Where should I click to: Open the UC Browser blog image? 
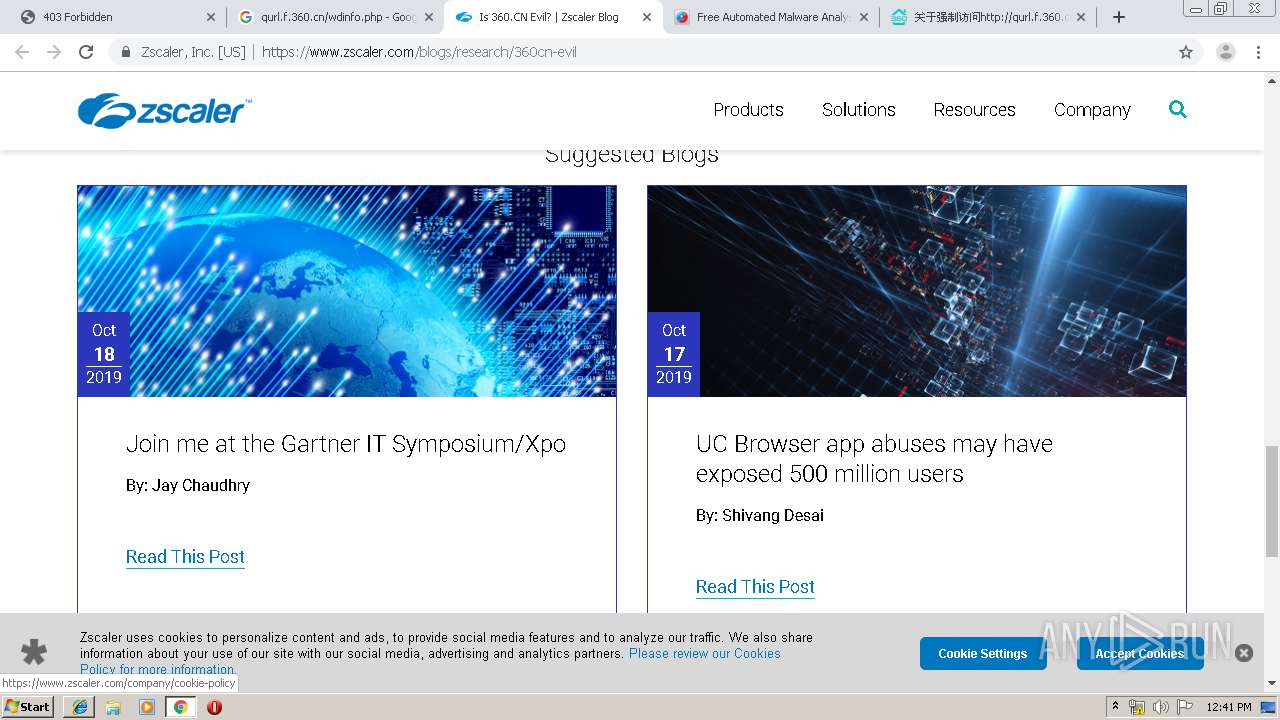click(x=917, y=291)
